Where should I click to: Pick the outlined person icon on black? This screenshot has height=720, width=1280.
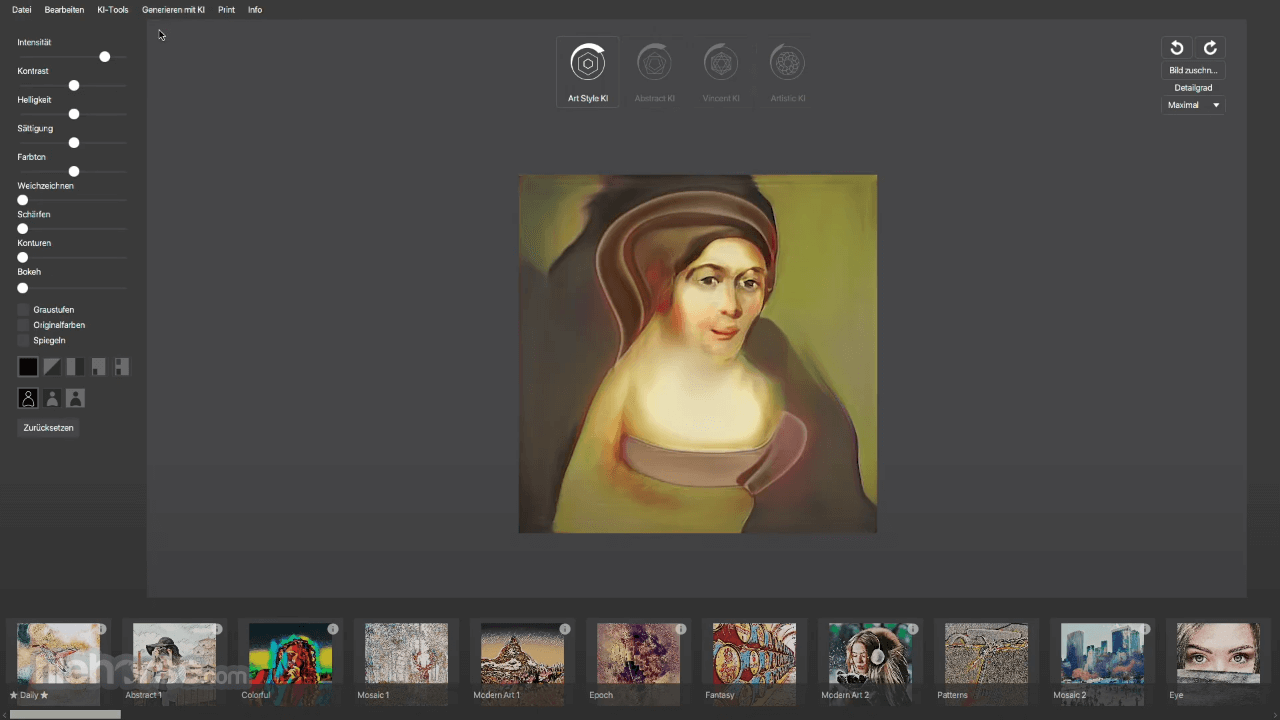tap(28, 398)
